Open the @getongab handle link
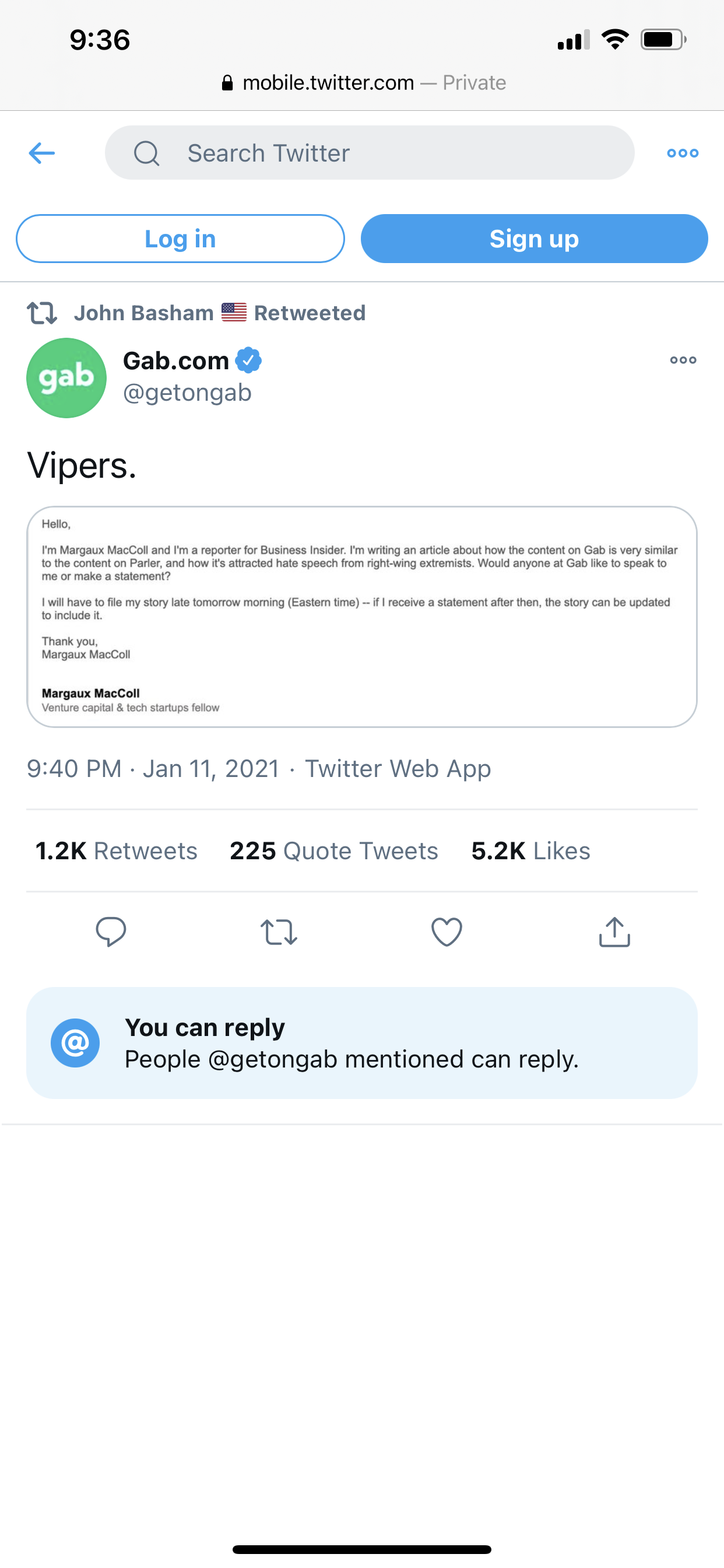The width and height of the screenshot is (724, 1568). 187,393
